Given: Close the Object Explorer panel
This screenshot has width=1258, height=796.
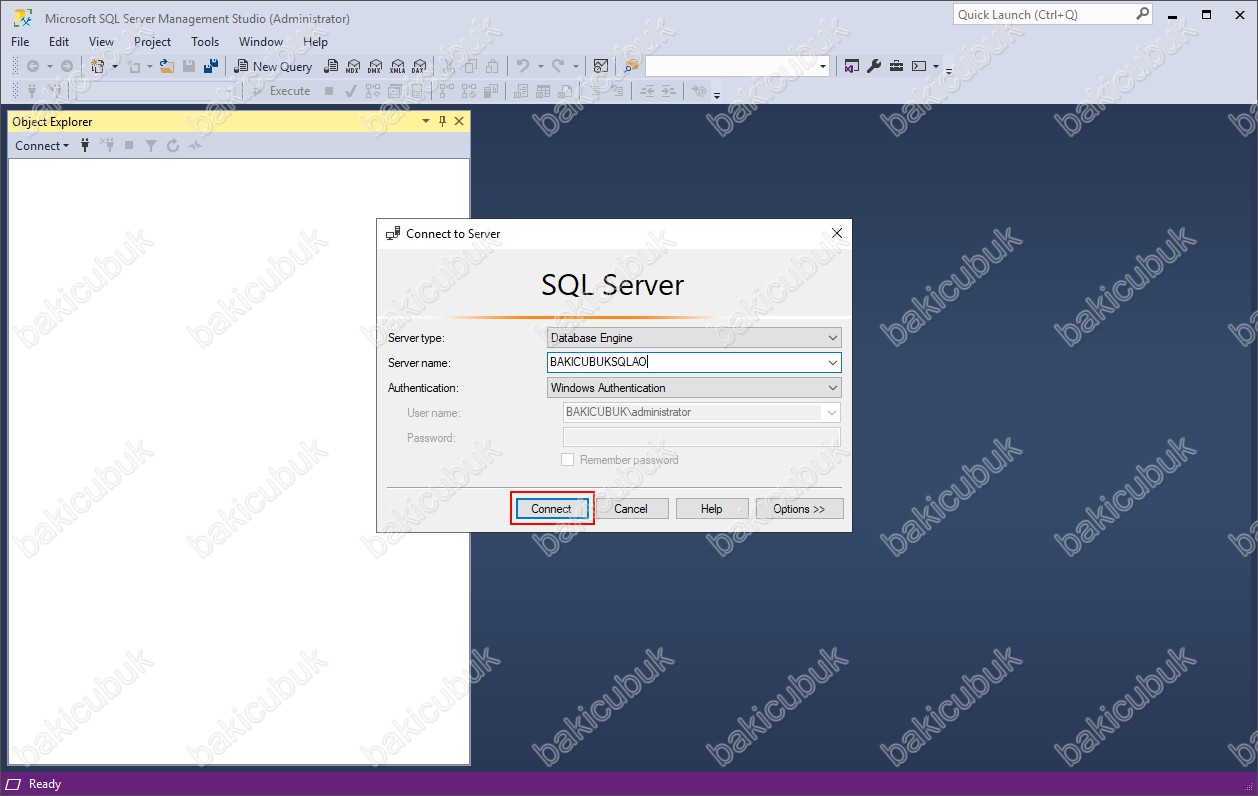Looking at the screenshot, I should coord(459,121).
